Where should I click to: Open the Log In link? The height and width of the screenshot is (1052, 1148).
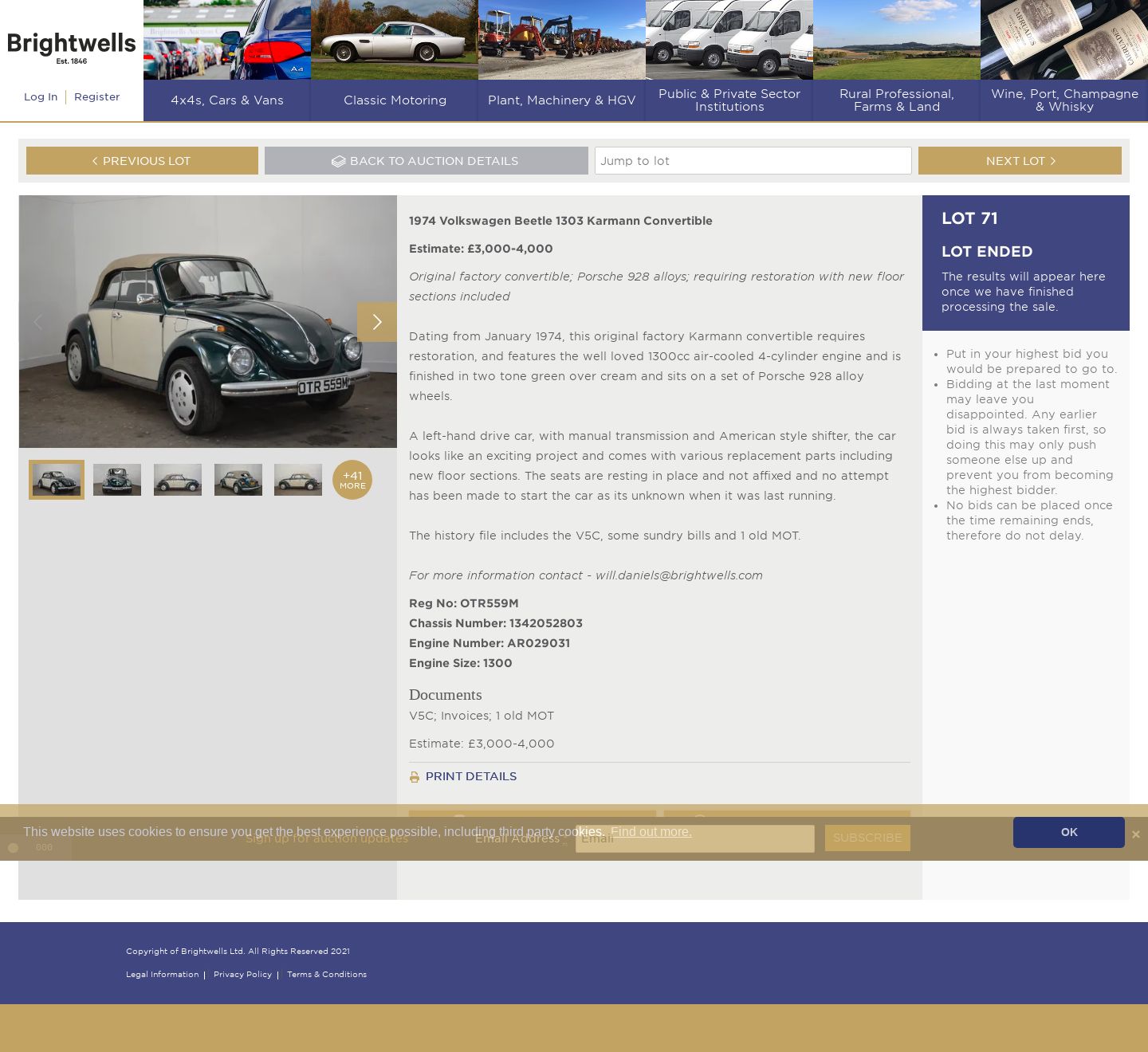41,96
